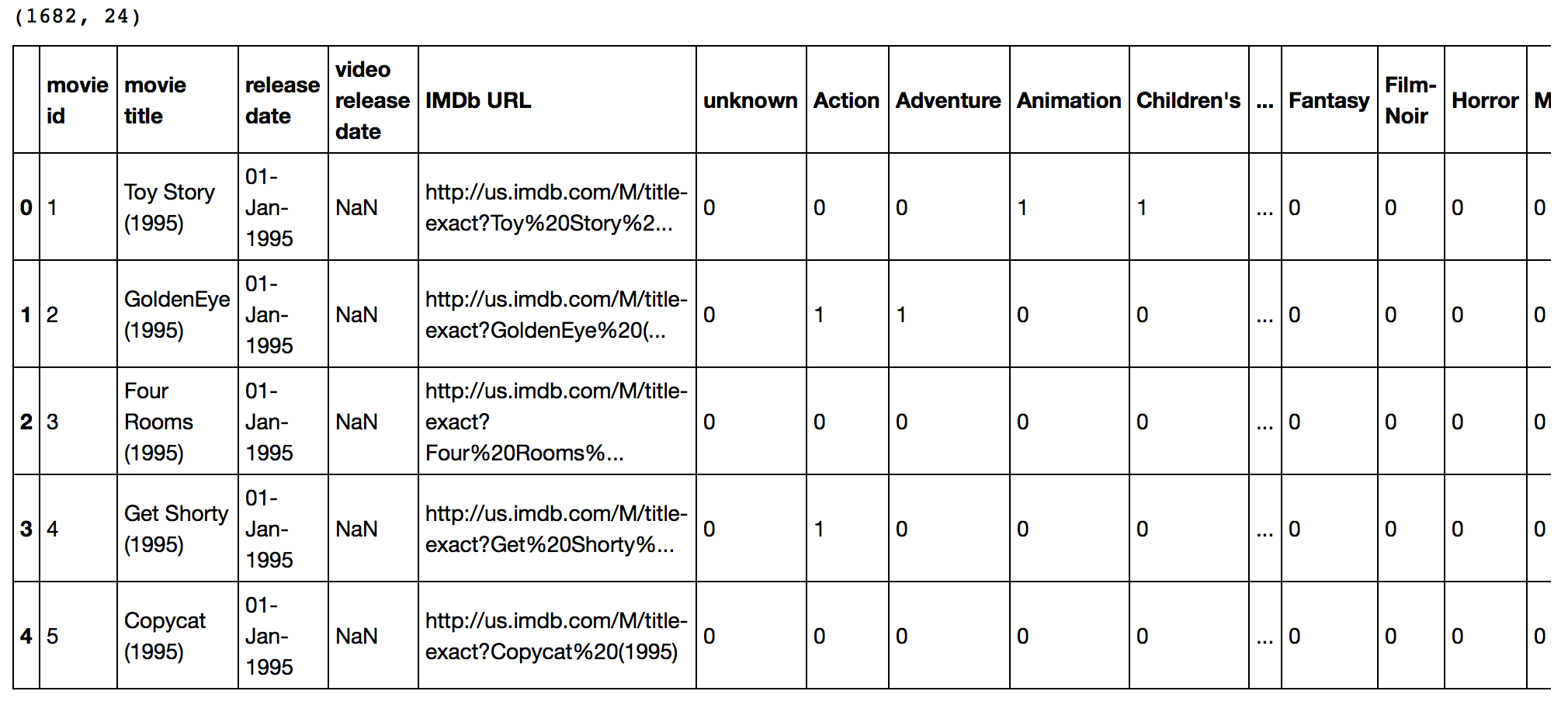Viewport: 1568px width, 705px height.
Task: Select the 'Horror' column header
Action: 1484,100
